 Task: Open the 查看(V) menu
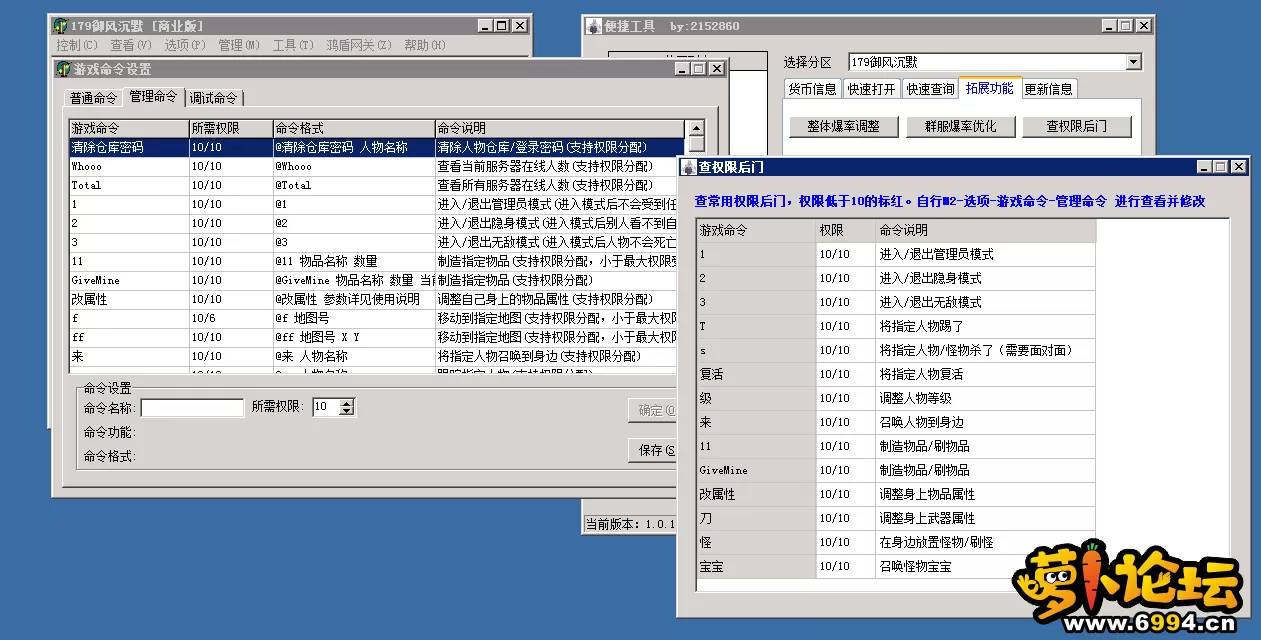131,45
